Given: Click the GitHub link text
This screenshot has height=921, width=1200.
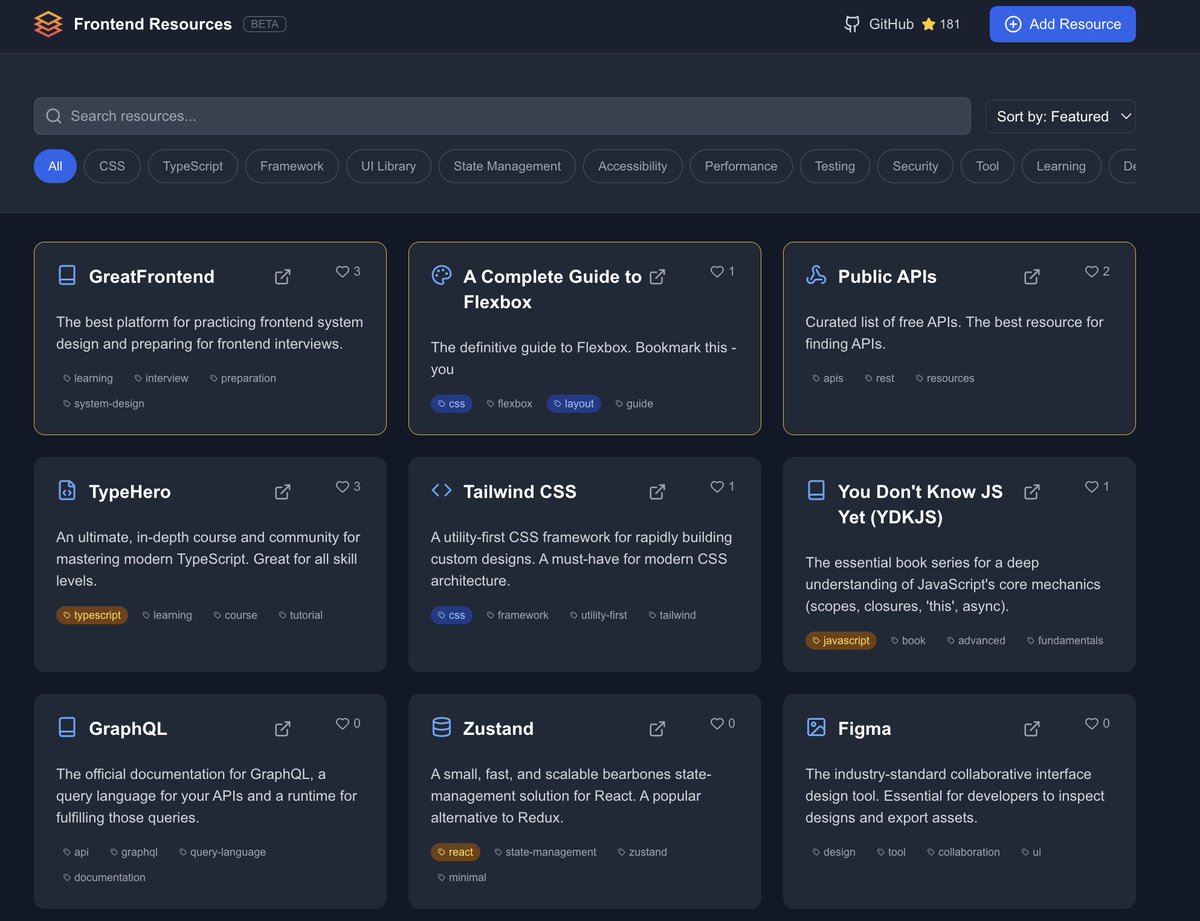Looking at the screenshot, I should [x=891, y=24].
